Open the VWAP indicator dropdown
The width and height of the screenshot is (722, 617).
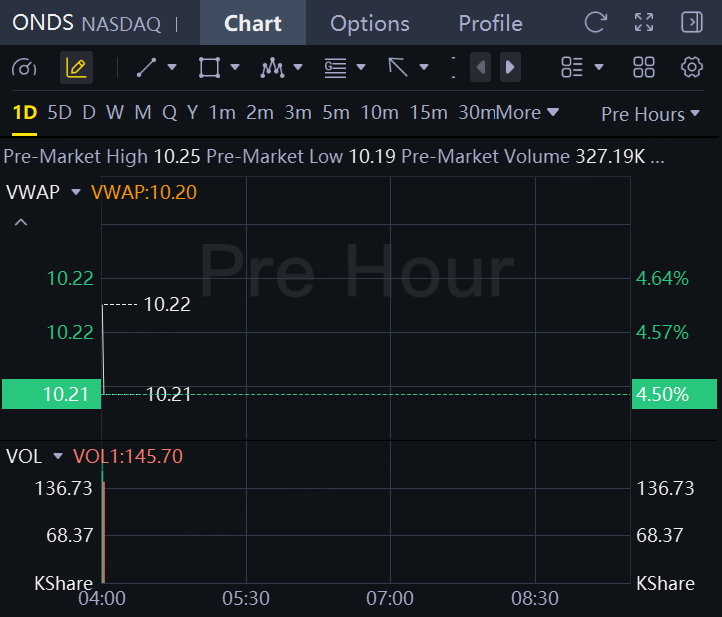click(76, 192)
